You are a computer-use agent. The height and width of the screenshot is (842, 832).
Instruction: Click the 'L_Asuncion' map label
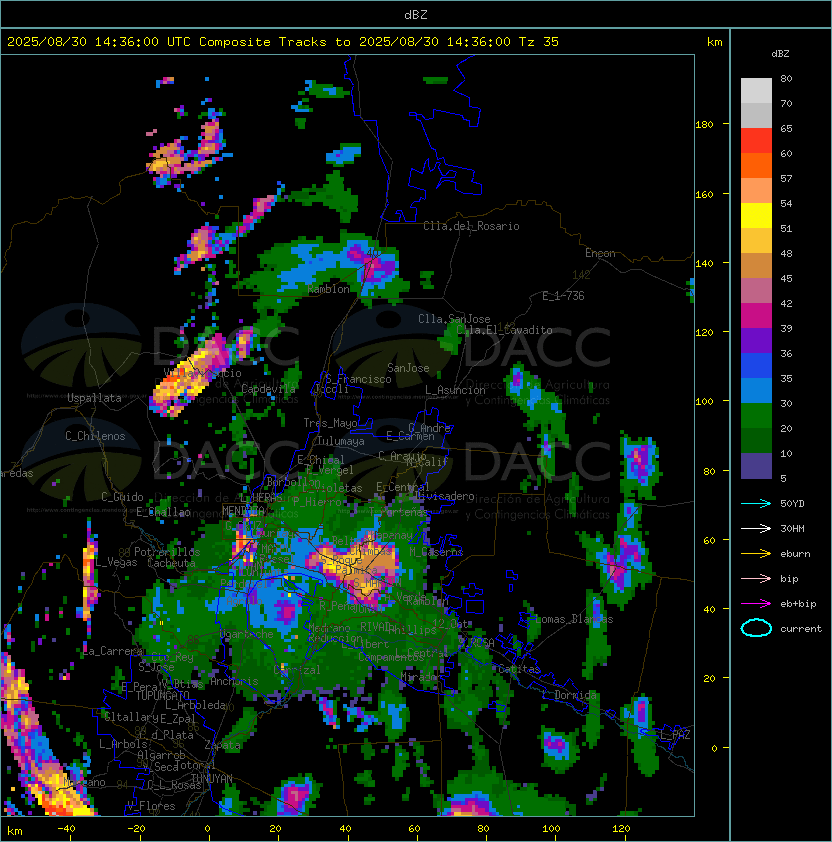(x=455, y=390)
